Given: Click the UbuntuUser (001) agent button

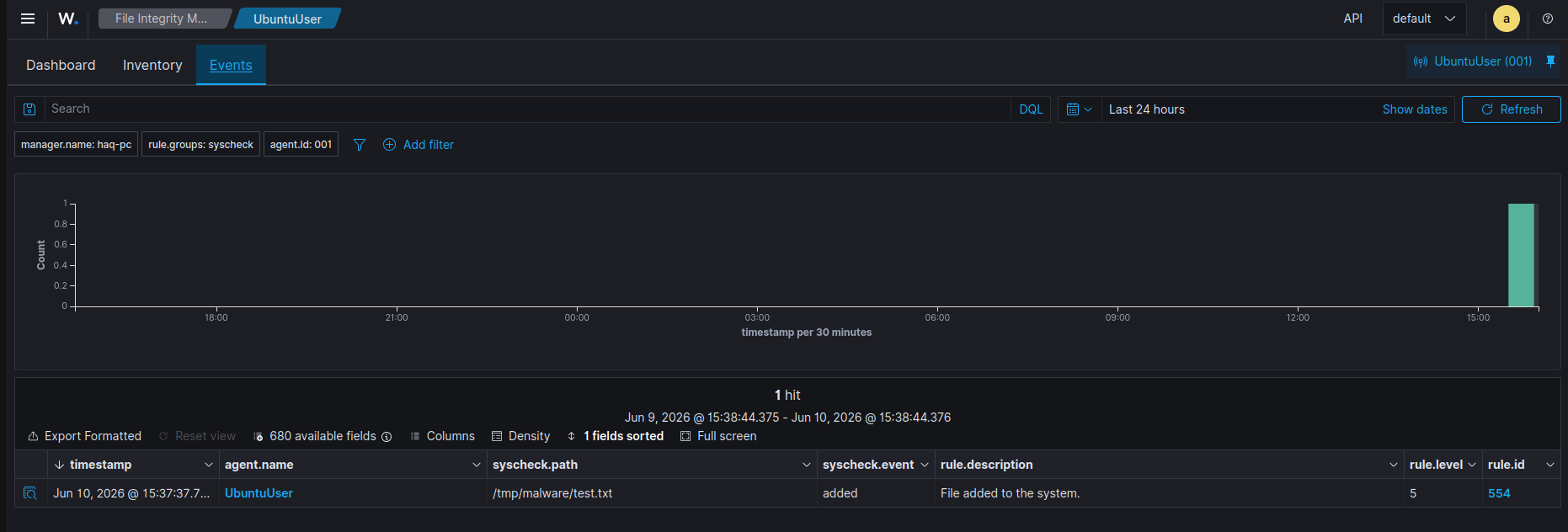Looking at the screenshot, I should pos(1473,61).
